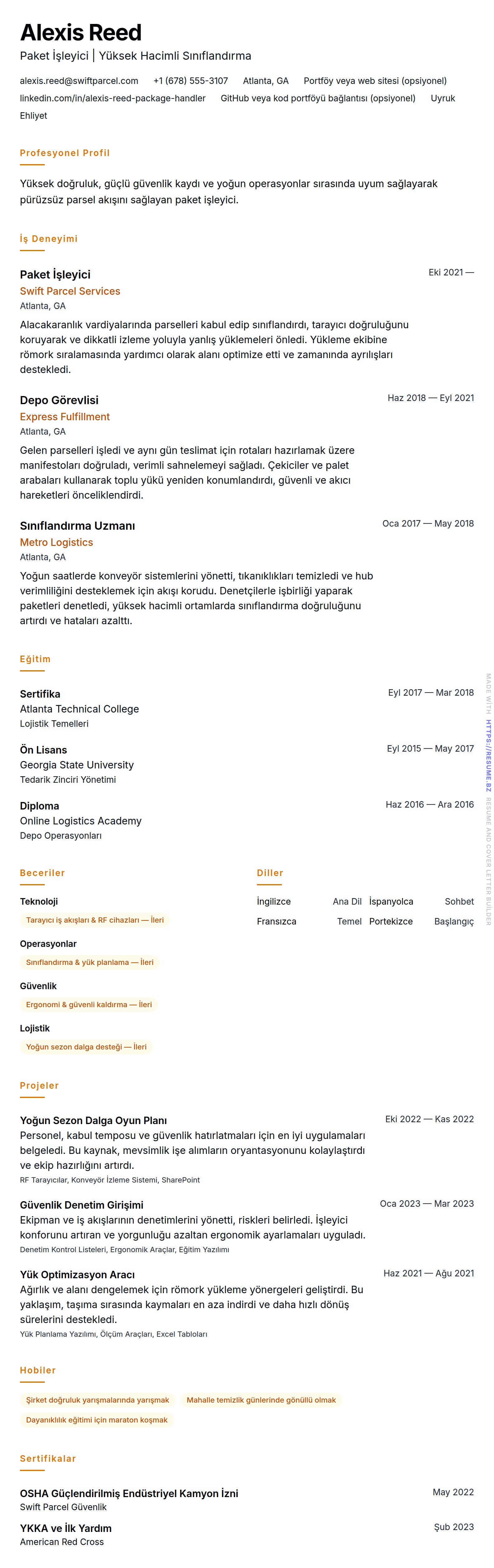Open the LinkedIn profile link
Viewport: 494px width, 1568px height.
(x=113, y=99)
